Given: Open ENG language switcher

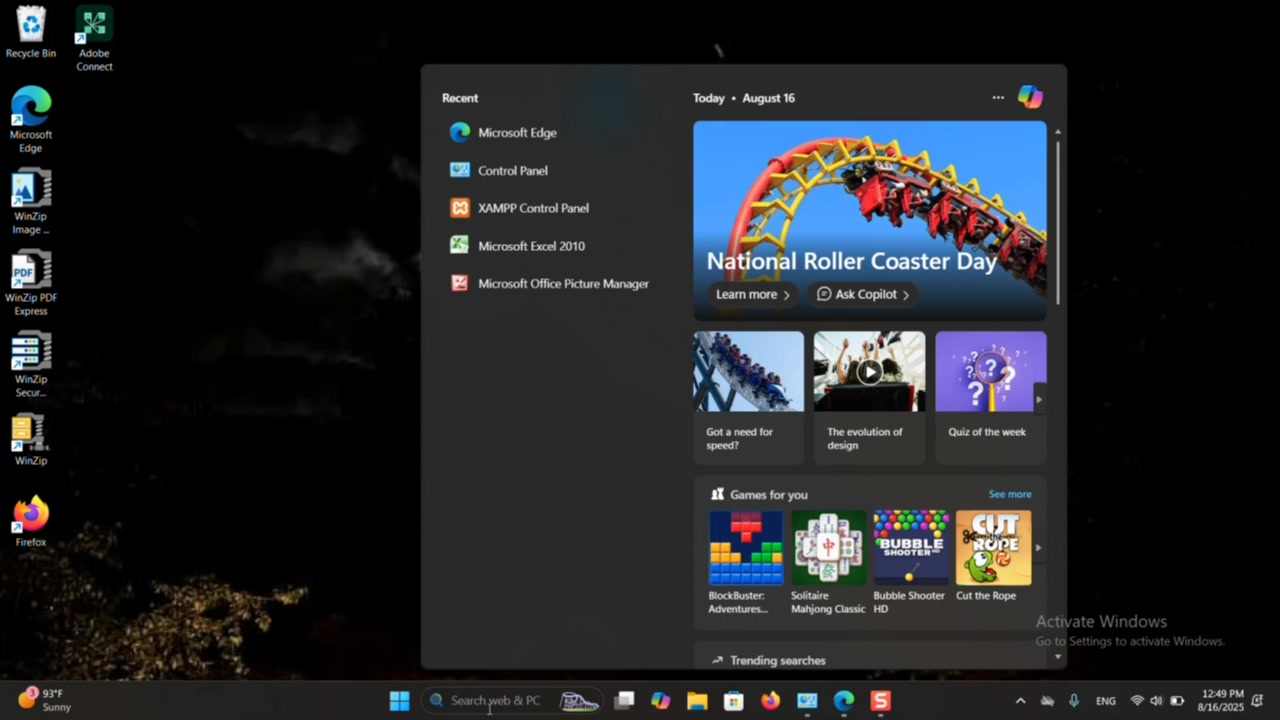Looking at the screenshot, I should tap(1106, 701).
